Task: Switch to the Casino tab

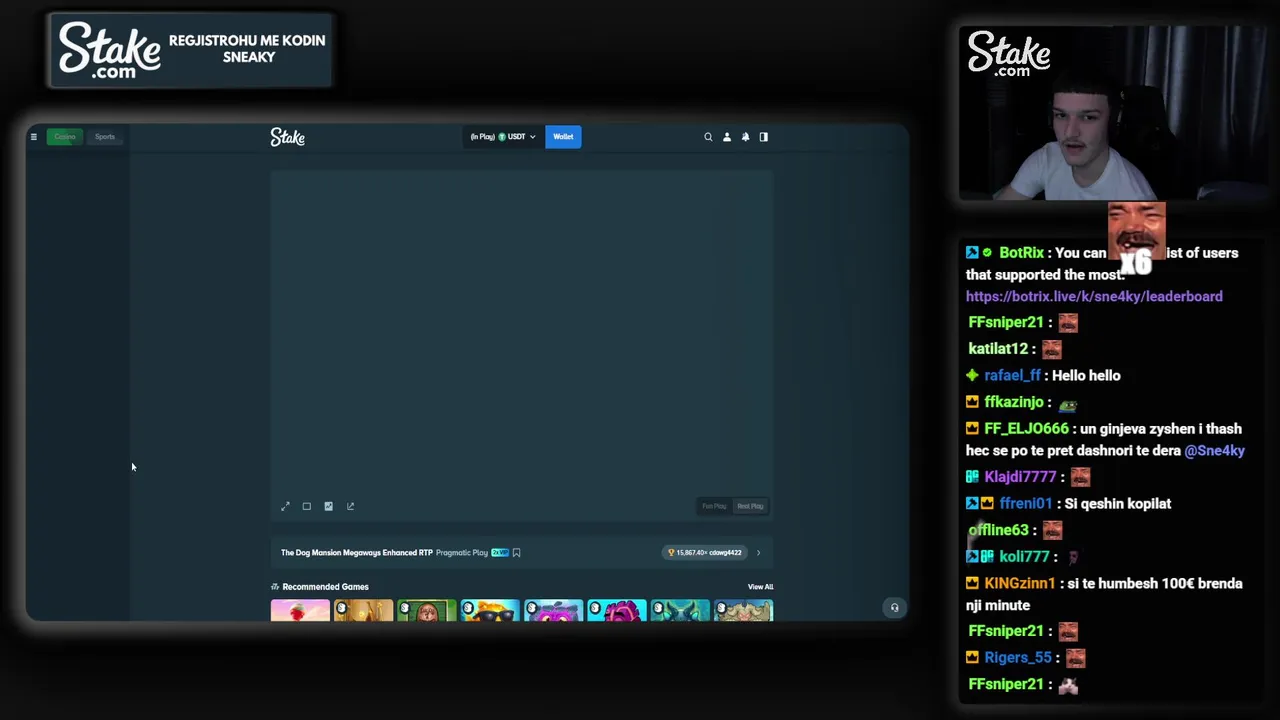Action: click(65, 137)
